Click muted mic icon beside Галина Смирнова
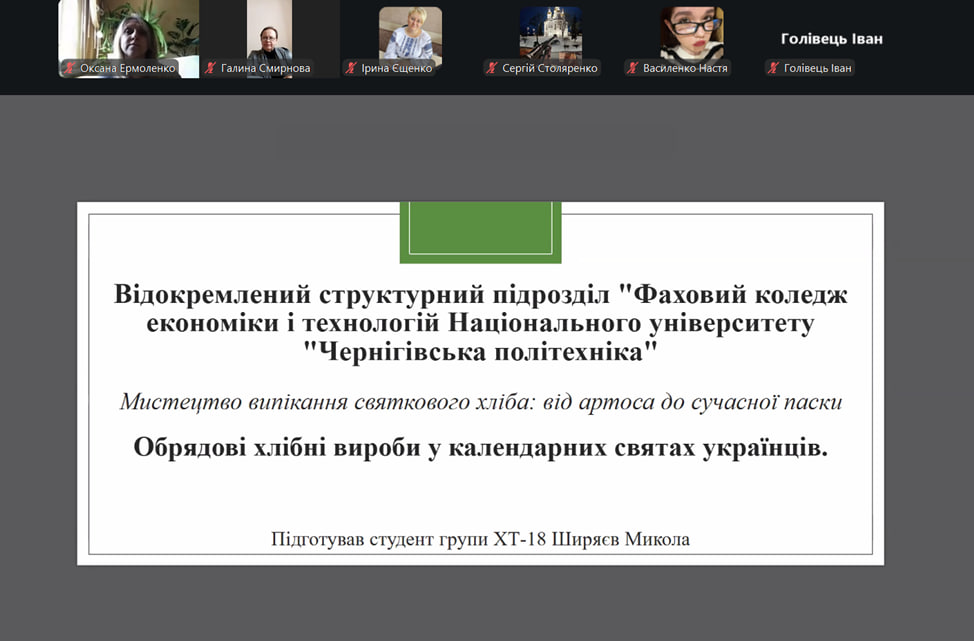 coord(211,68)
